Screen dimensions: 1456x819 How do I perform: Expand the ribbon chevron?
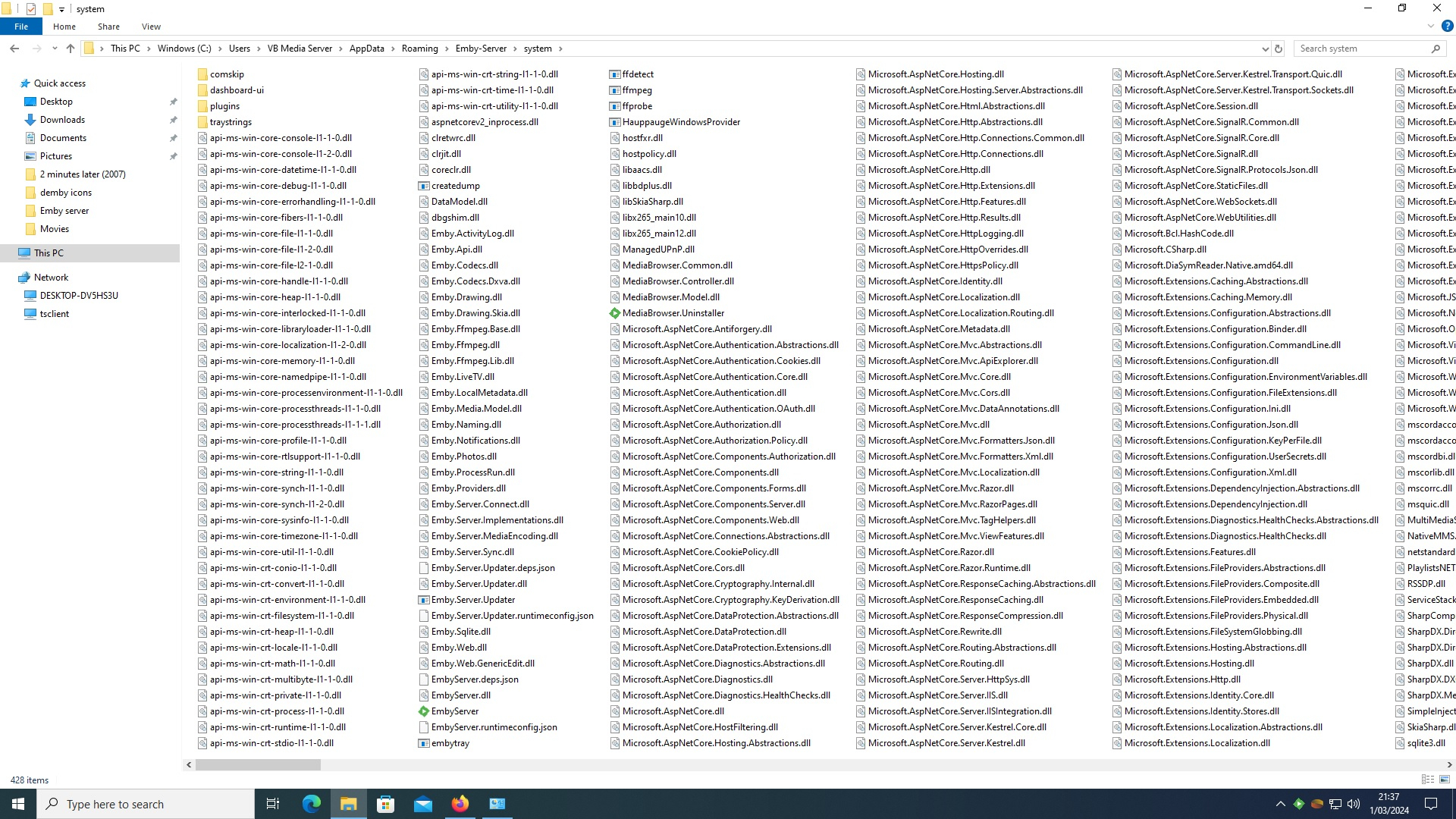pos(1431,26)
